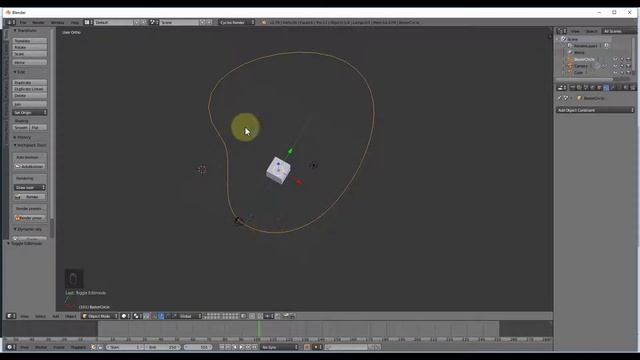
Task: Click the pivot point selector icon
Action: coord(137,316)
